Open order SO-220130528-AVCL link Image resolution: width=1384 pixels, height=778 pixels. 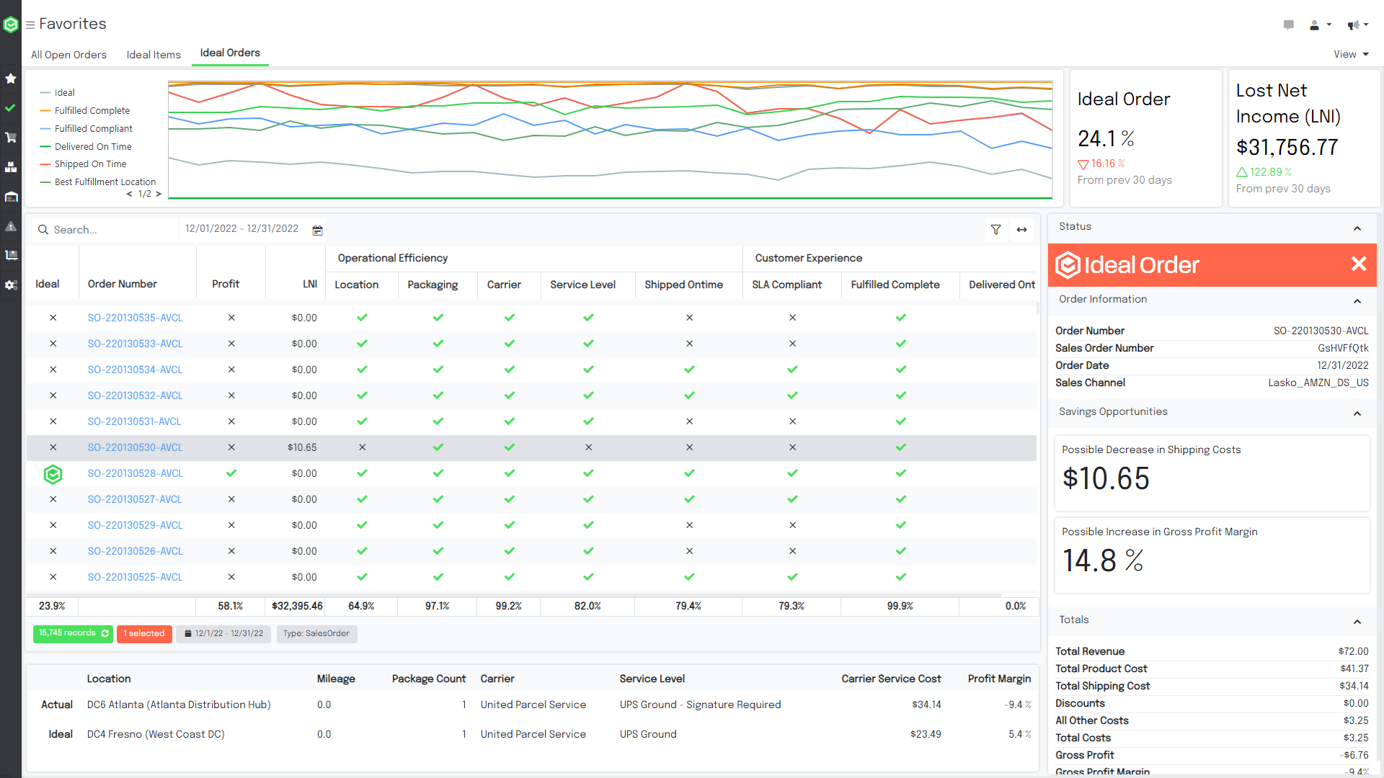click(135, 473)
